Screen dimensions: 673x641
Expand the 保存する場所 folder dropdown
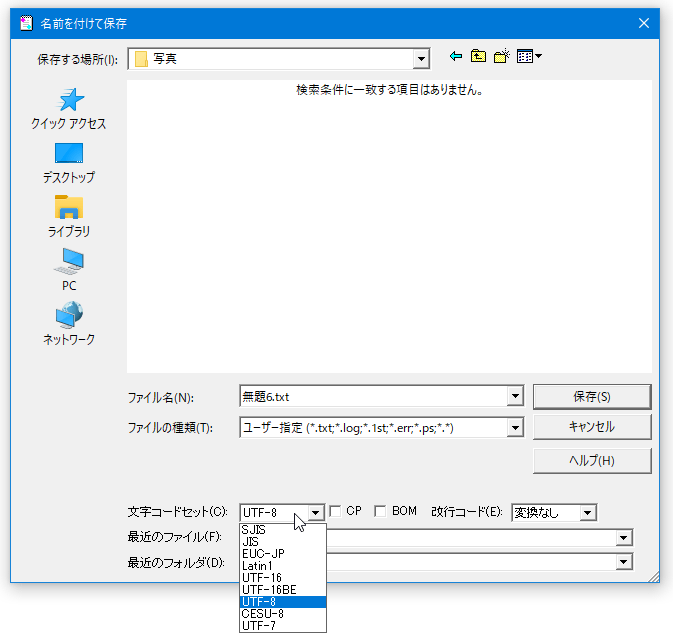421,59
